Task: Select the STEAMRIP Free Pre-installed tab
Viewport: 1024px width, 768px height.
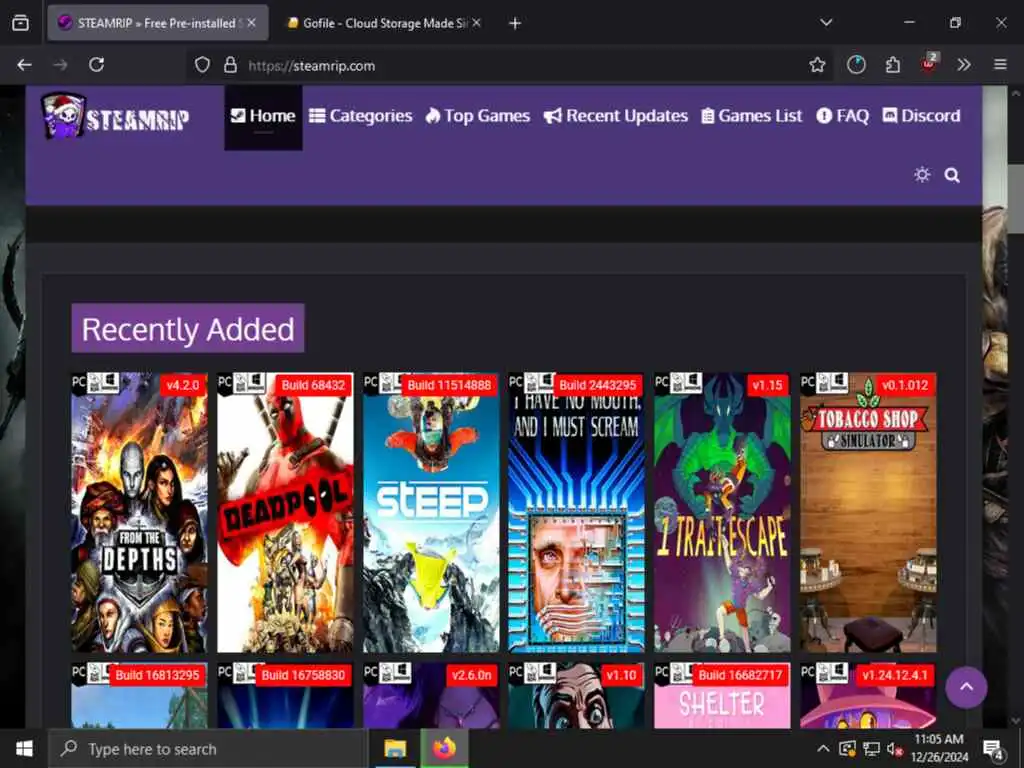Action: pyautogui.click(x=157, y=23)
